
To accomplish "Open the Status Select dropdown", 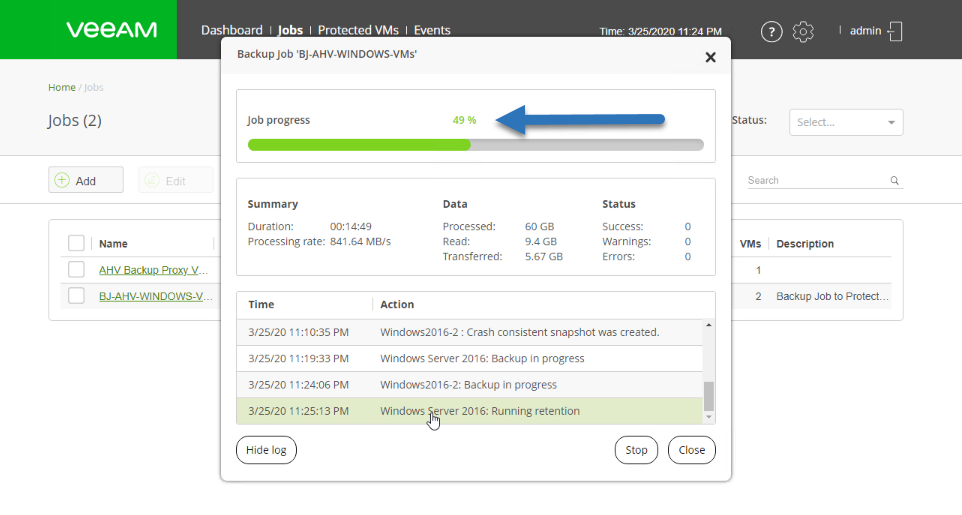I will coord(846,122).
